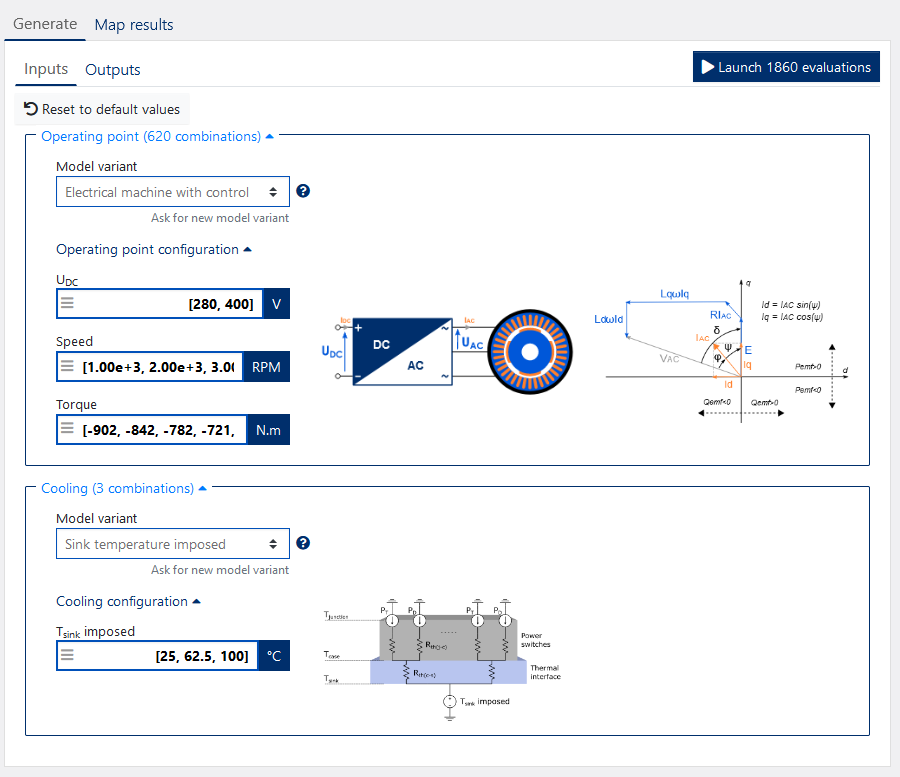Click the list handle icon in the Speed field
This screenshot has height=777, width=900.
pyautogui.click(x=68, y=367)
